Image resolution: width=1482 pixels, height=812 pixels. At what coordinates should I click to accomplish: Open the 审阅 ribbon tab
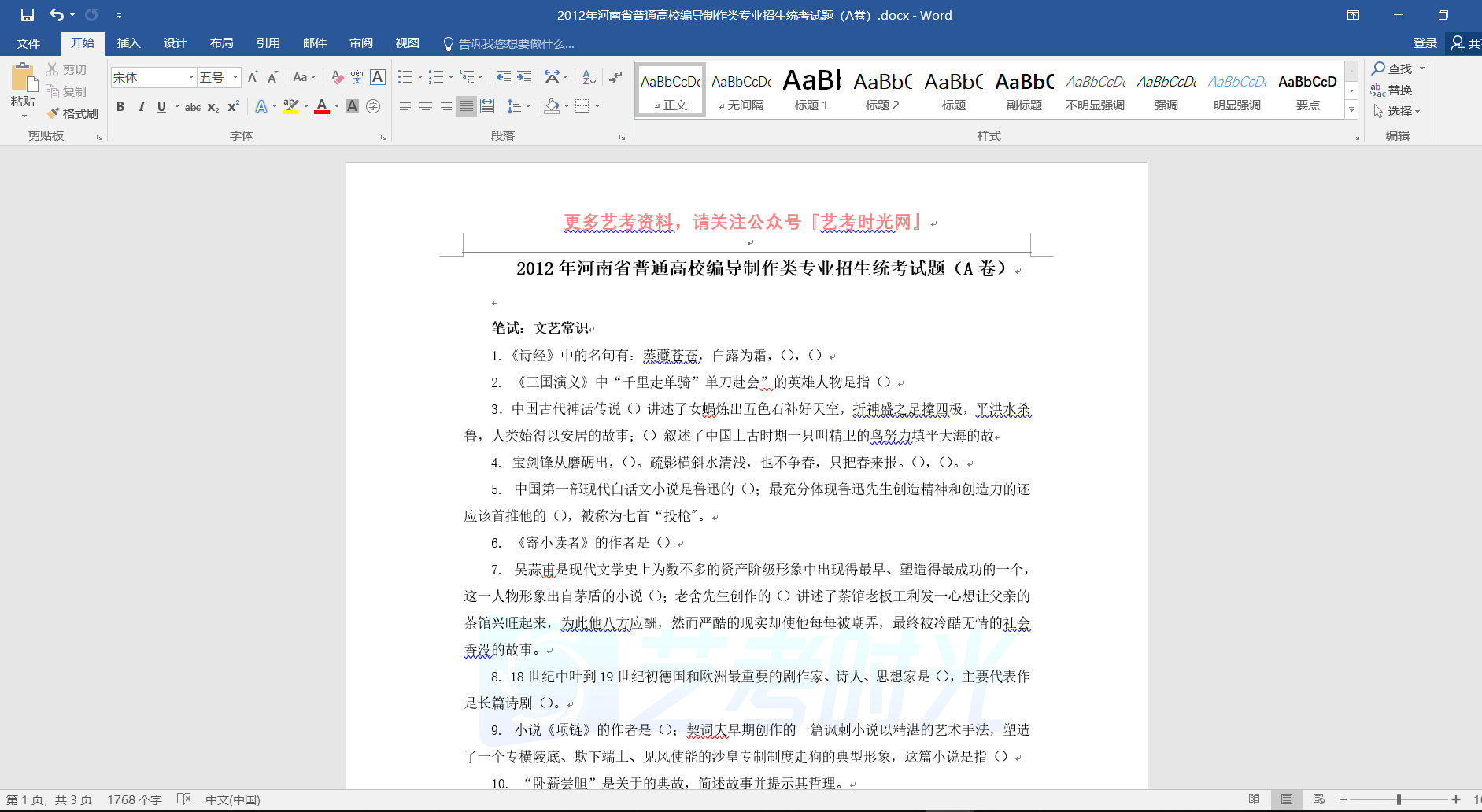point(361,43)
